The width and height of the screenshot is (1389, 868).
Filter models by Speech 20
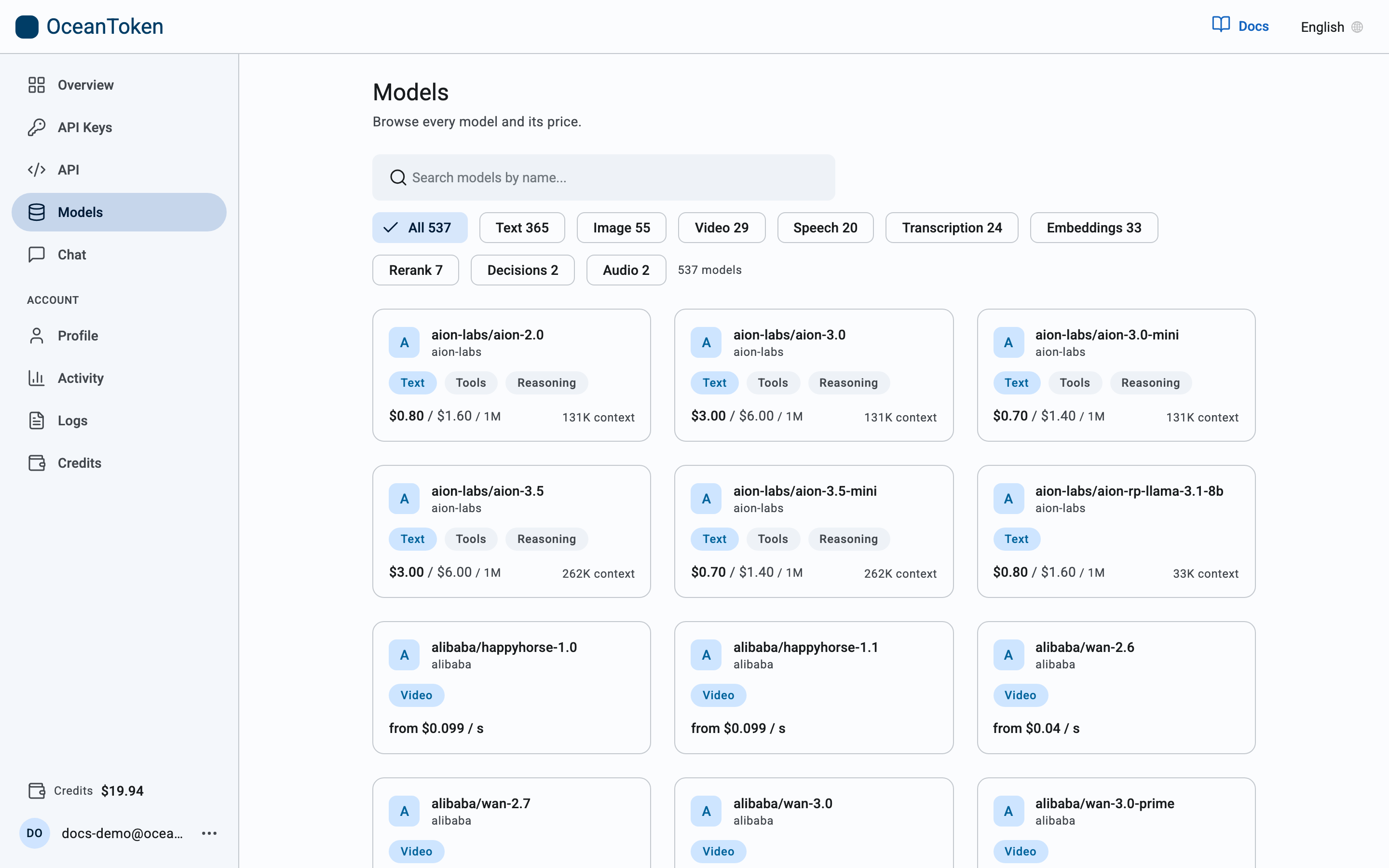tap(825, 228)
